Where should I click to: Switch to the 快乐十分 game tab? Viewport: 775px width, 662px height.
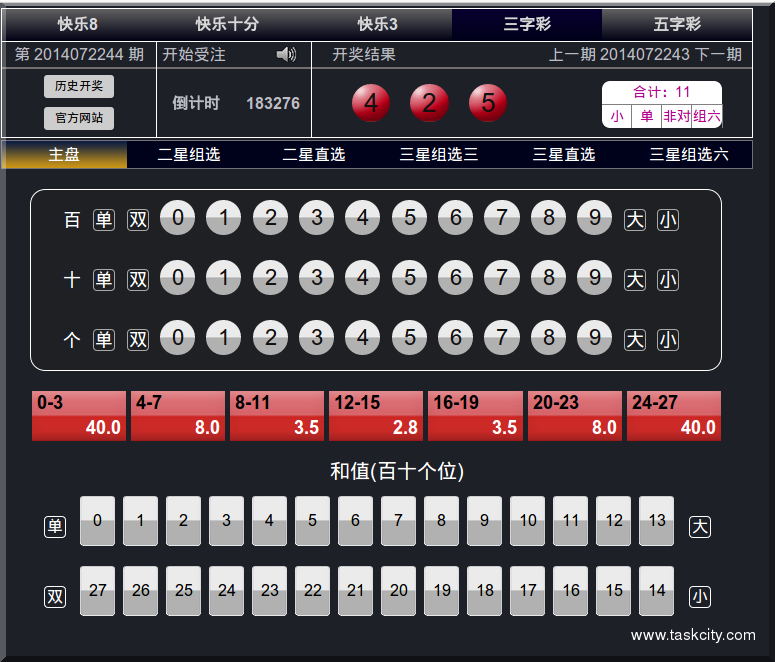coord(226,24)
